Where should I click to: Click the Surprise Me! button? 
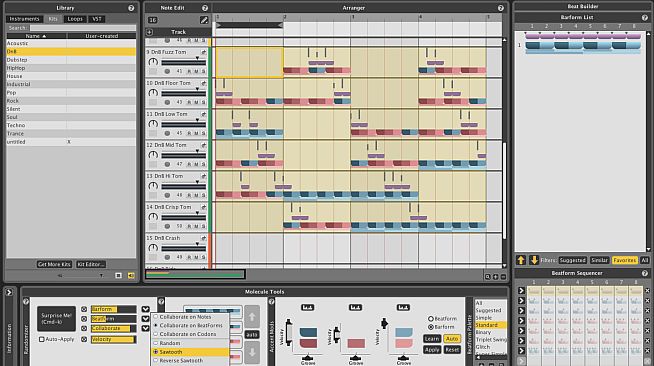pos(56,318)
